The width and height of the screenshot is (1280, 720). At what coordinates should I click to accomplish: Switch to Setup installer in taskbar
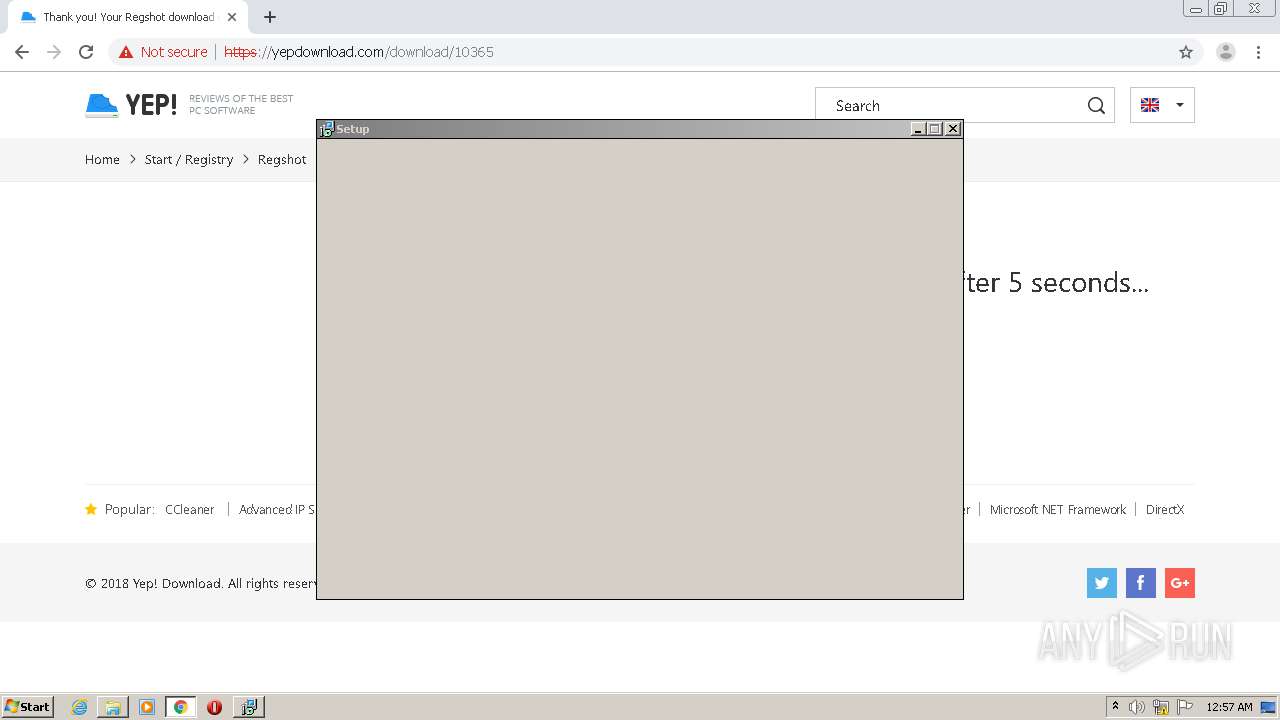(x=248, y=707)
